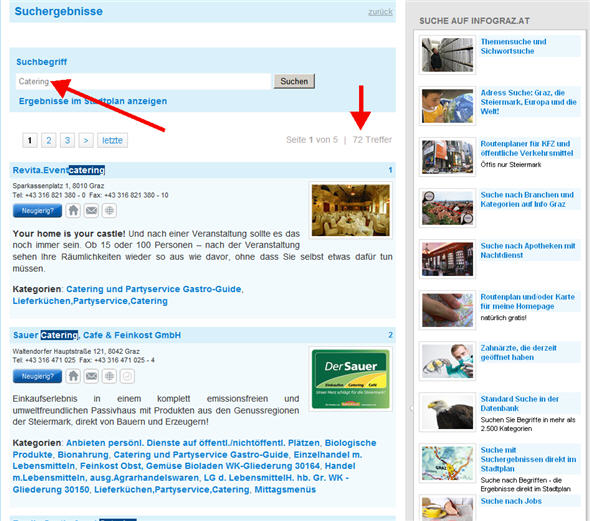Image resolution: width=590 pixels, height=521 pixels.
Task: Click the '72 Treffer' hit count text
Action: (x=372, y=140)
